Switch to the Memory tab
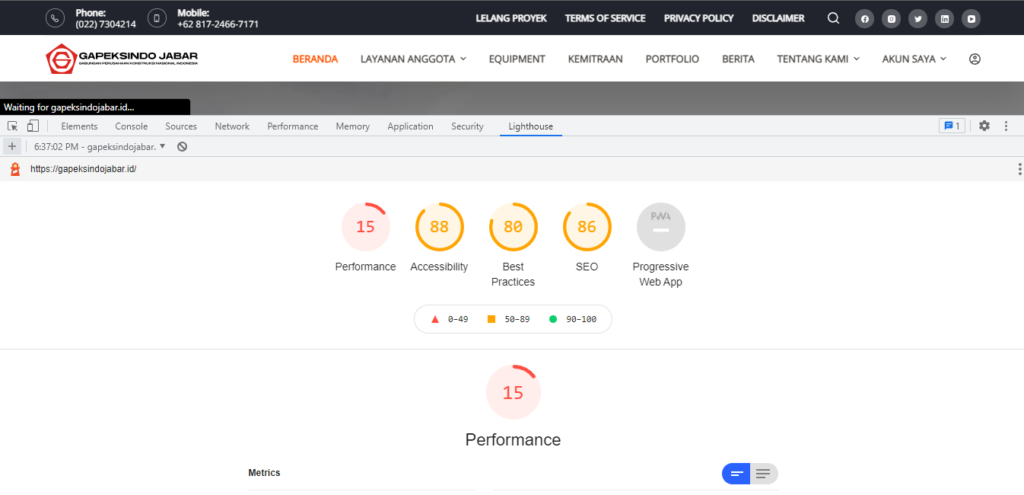Image resolution: width=1024 pixels, height=495 pixels. pos(353,127)
